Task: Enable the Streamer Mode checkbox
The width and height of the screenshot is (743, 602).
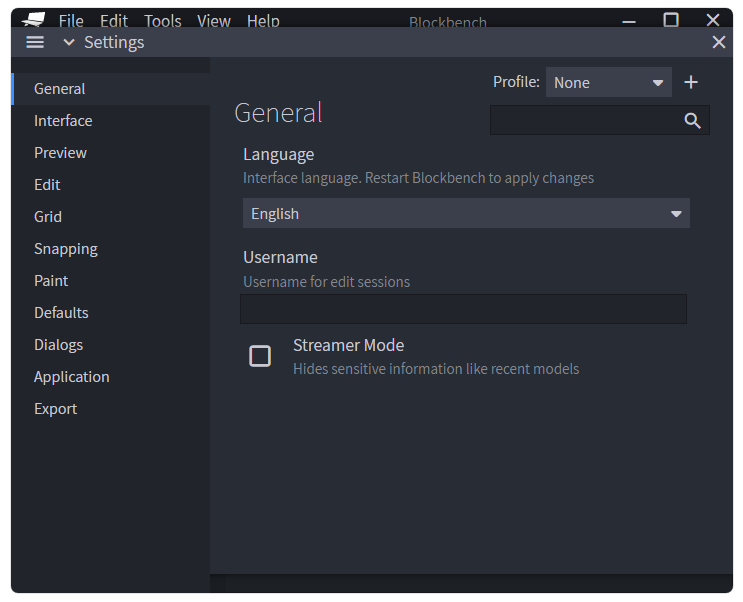Action: pos(260,356)
